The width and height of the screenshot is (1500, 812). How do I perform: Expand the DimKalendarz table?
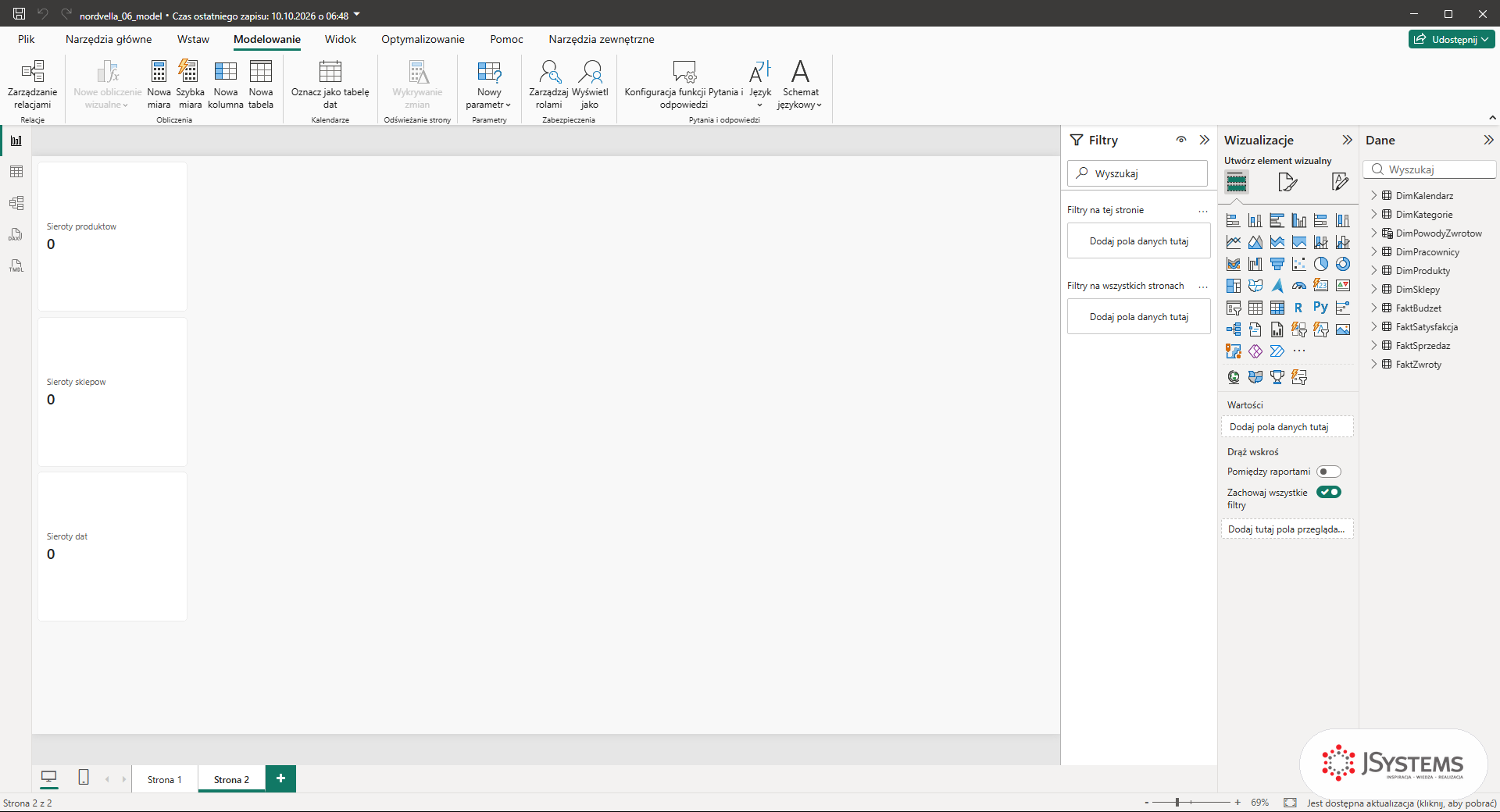(x=1374, y=195)
